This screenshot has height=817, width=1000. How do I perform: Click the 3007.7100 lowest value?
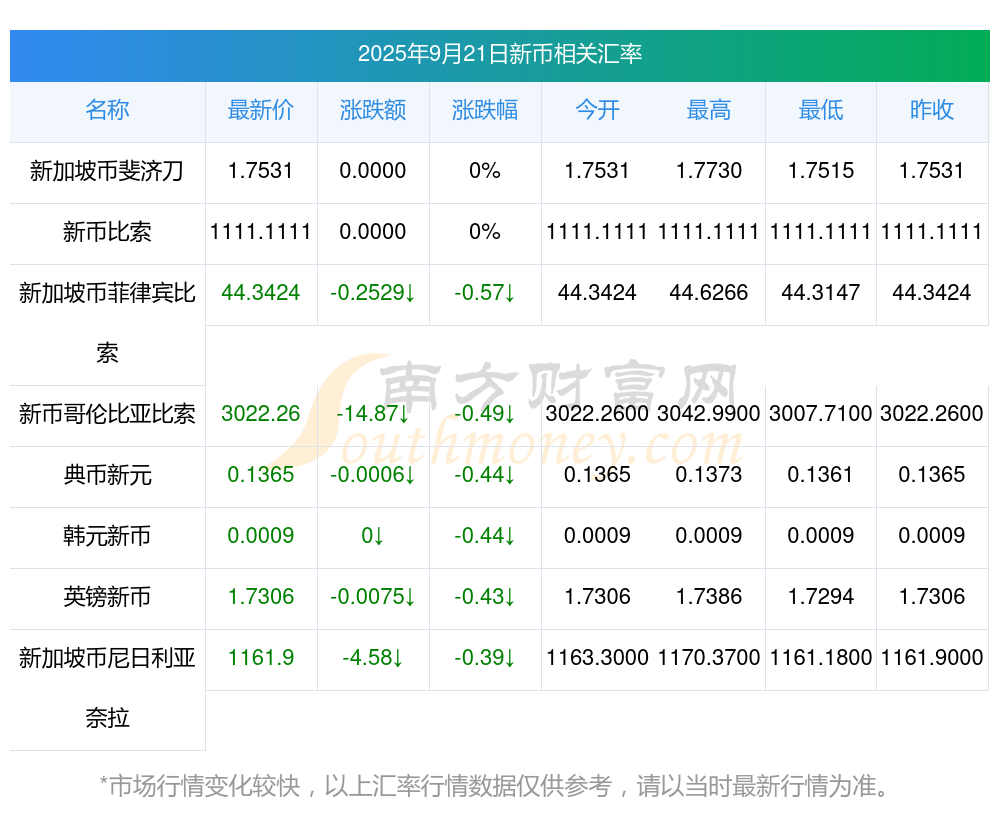pos(821,413)
